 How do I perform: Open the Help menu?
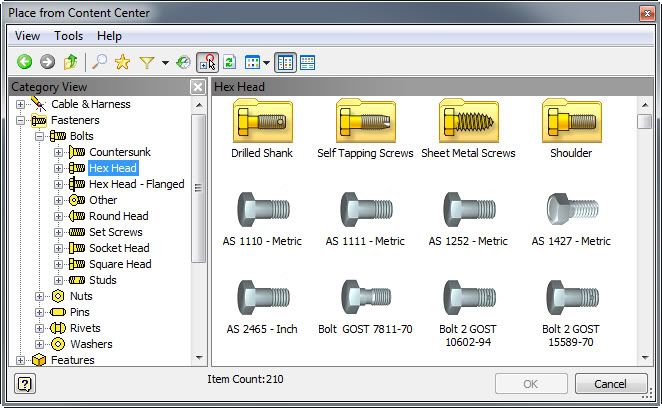click(109, 36)
